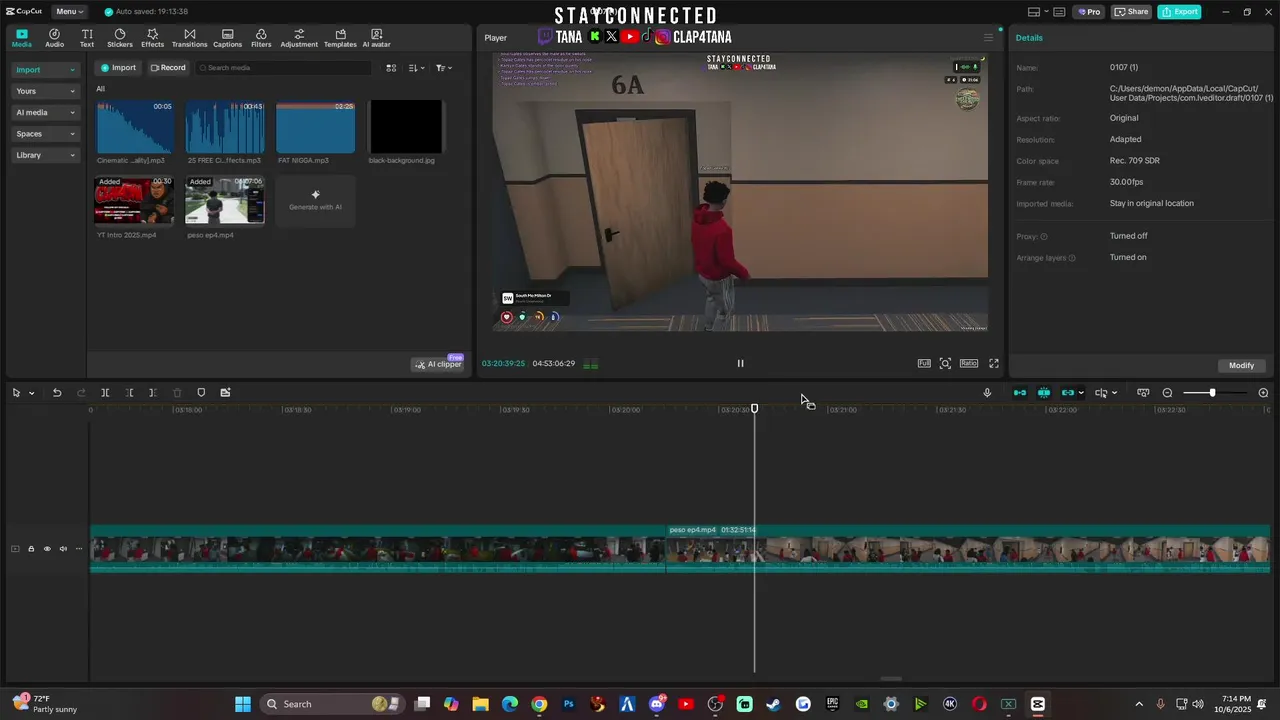
Task: Toggle main track magnet
Action: coord(1020,393)
